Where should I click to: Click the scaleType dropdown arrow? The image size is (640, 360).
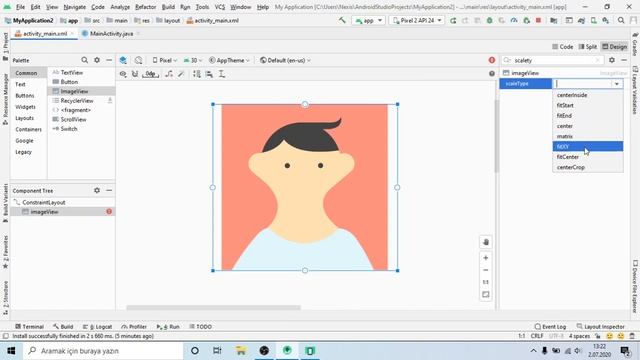click(x=617, y=84)
